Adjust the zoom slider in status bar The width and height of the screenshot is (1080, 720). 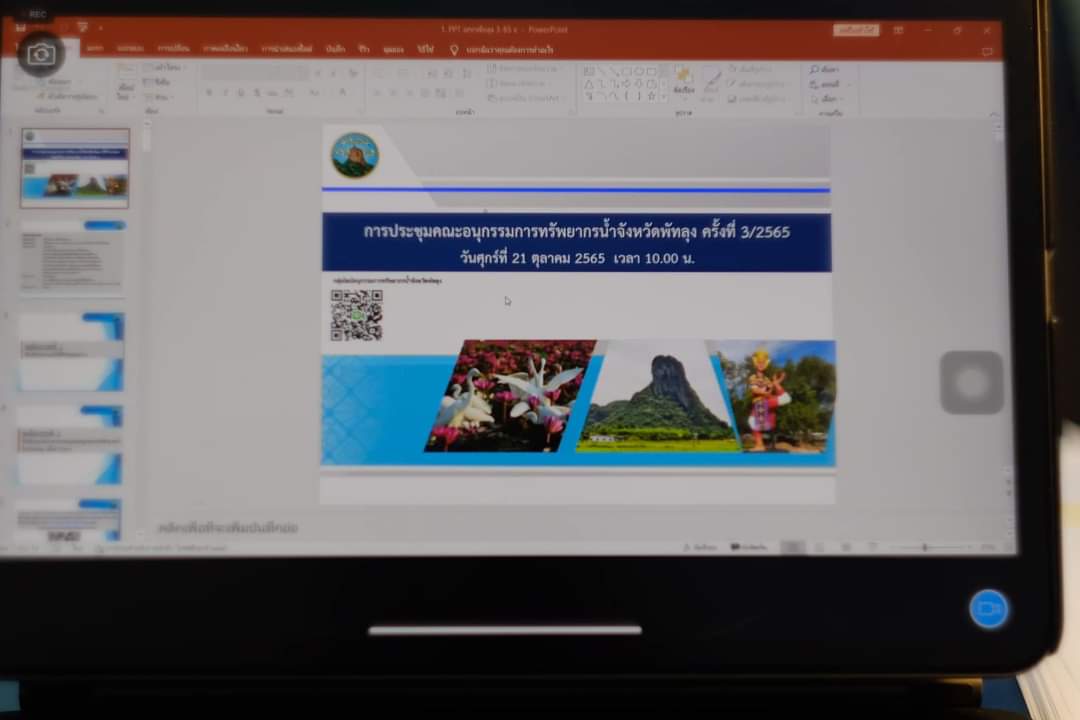pos(927,547)
